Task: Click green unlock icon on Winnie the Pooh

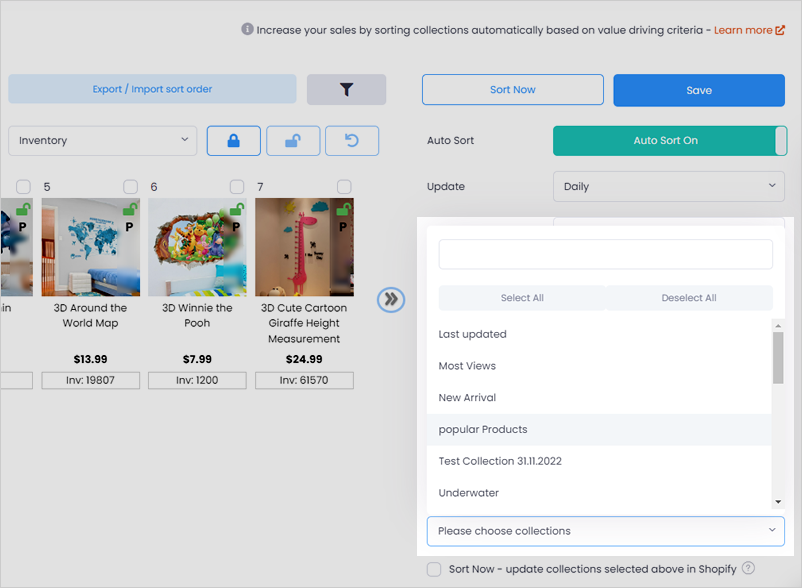Action: click(x=237, y=209)
